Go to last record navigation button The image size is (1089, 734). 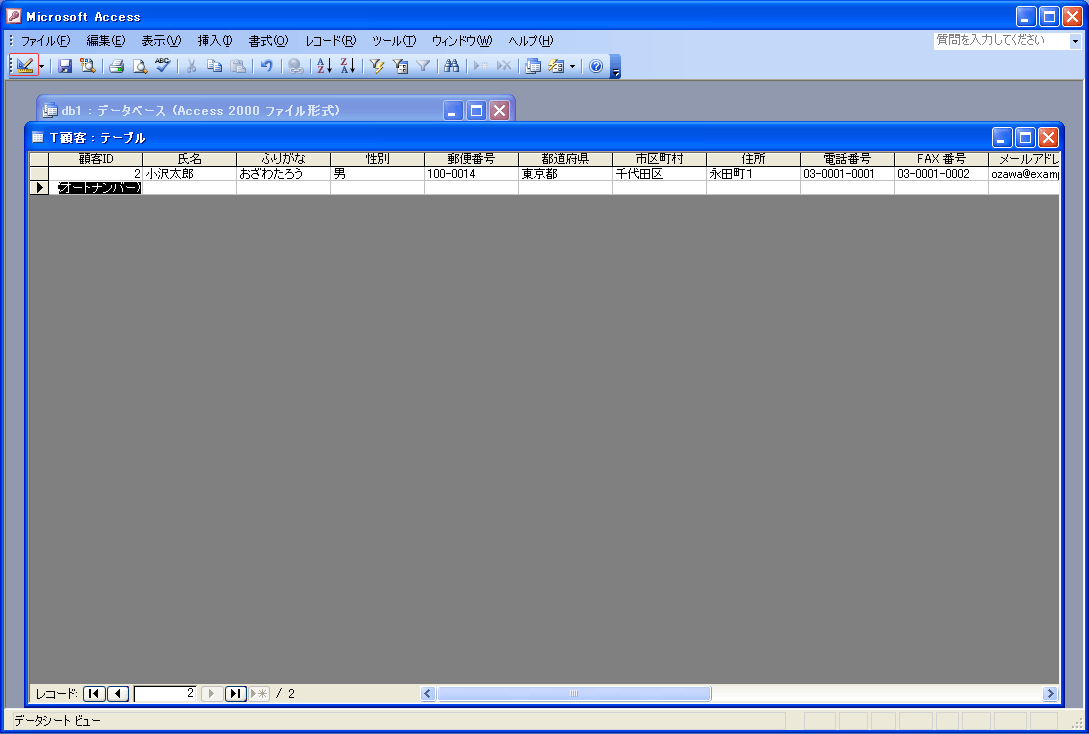236,693
